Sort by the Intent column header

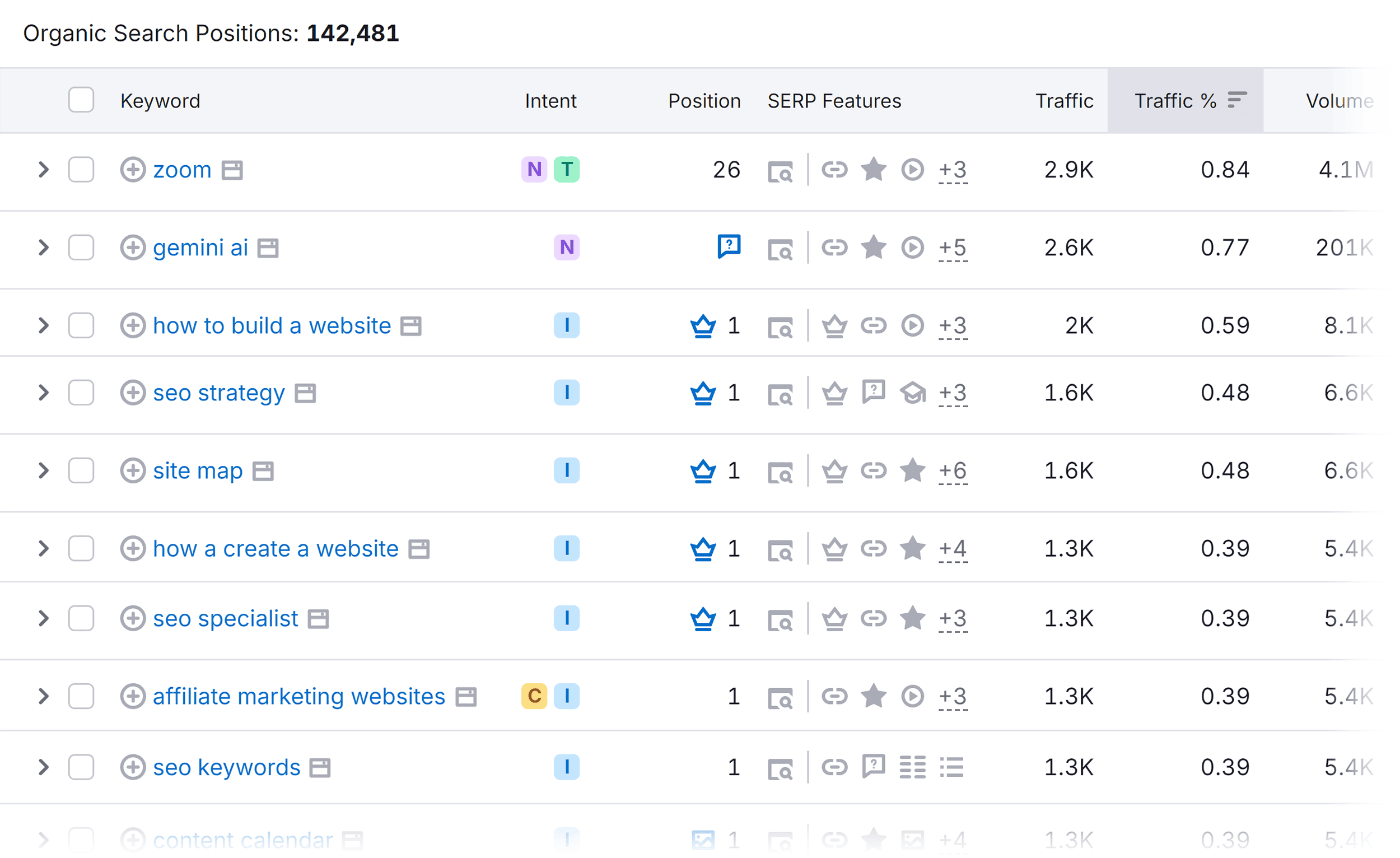tap(550, 101)
